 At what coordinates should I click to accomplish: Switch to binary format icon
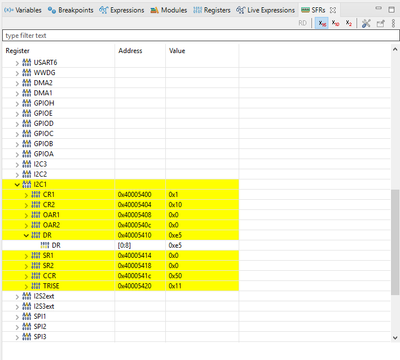click(348, 23)
